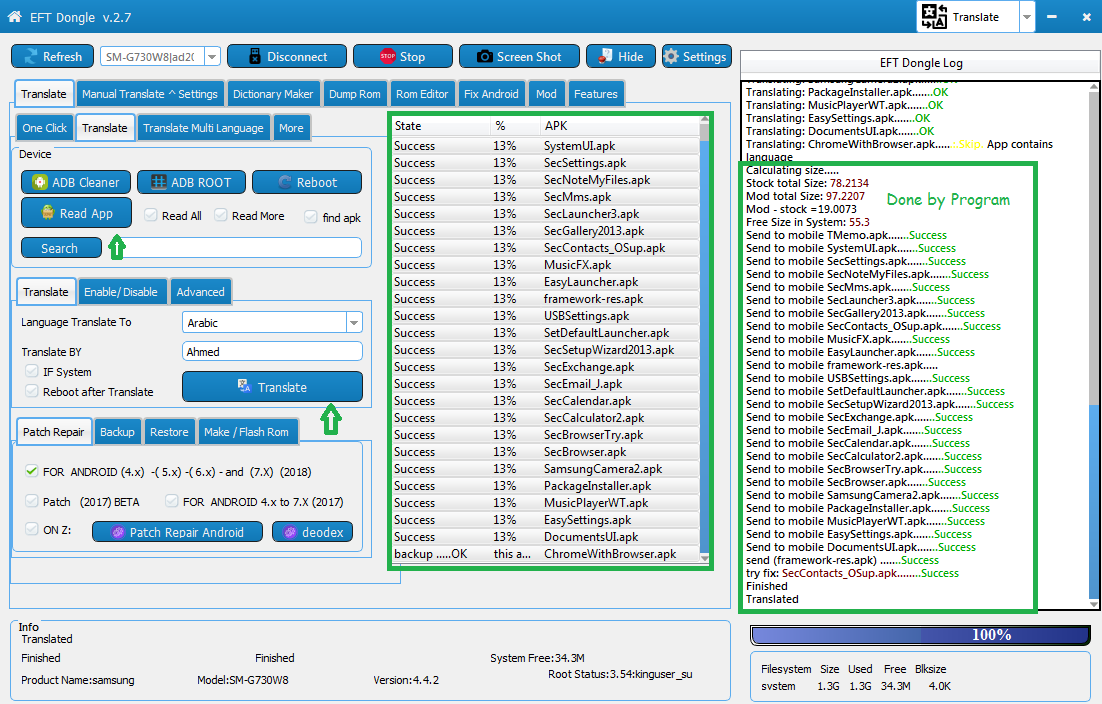Open the Dictionary Maker tab
Viewport: 1102px width, 704px height.
[x=273, y=93]
